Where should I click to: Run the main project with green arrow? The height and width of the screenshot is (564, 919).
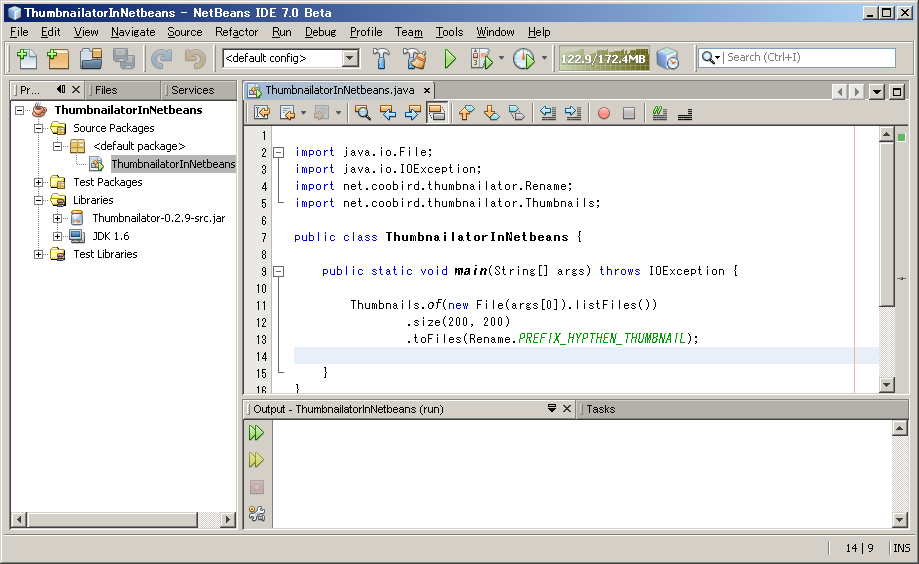(450, 59)
